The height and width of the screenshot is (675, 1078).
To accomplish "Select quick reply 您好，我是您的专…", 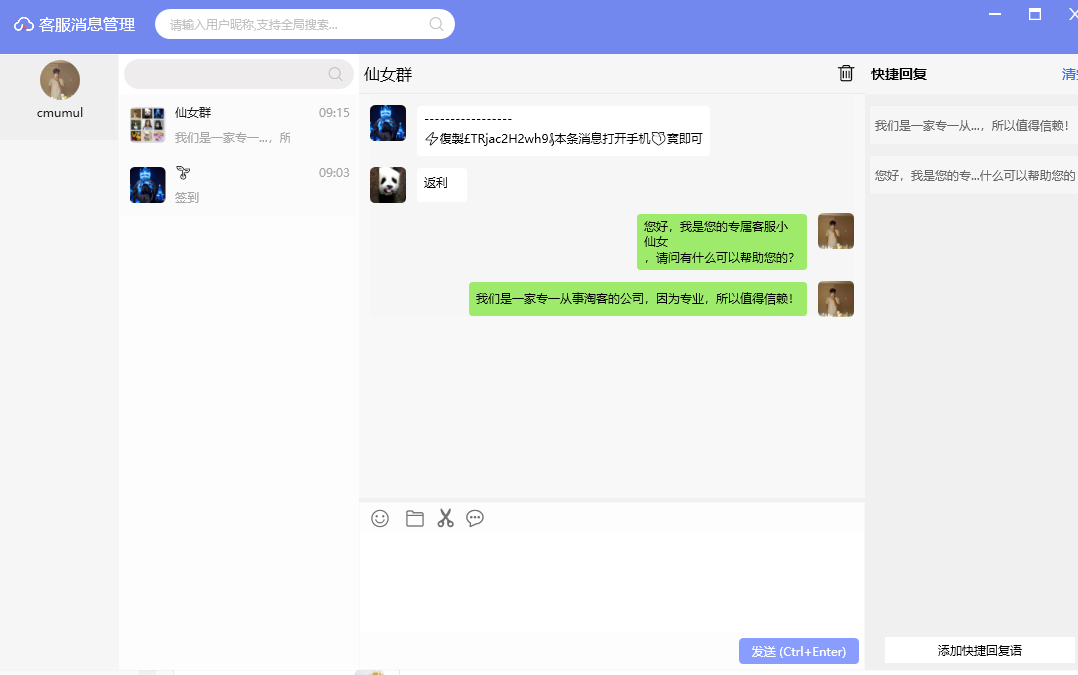I will pos(974,175).
